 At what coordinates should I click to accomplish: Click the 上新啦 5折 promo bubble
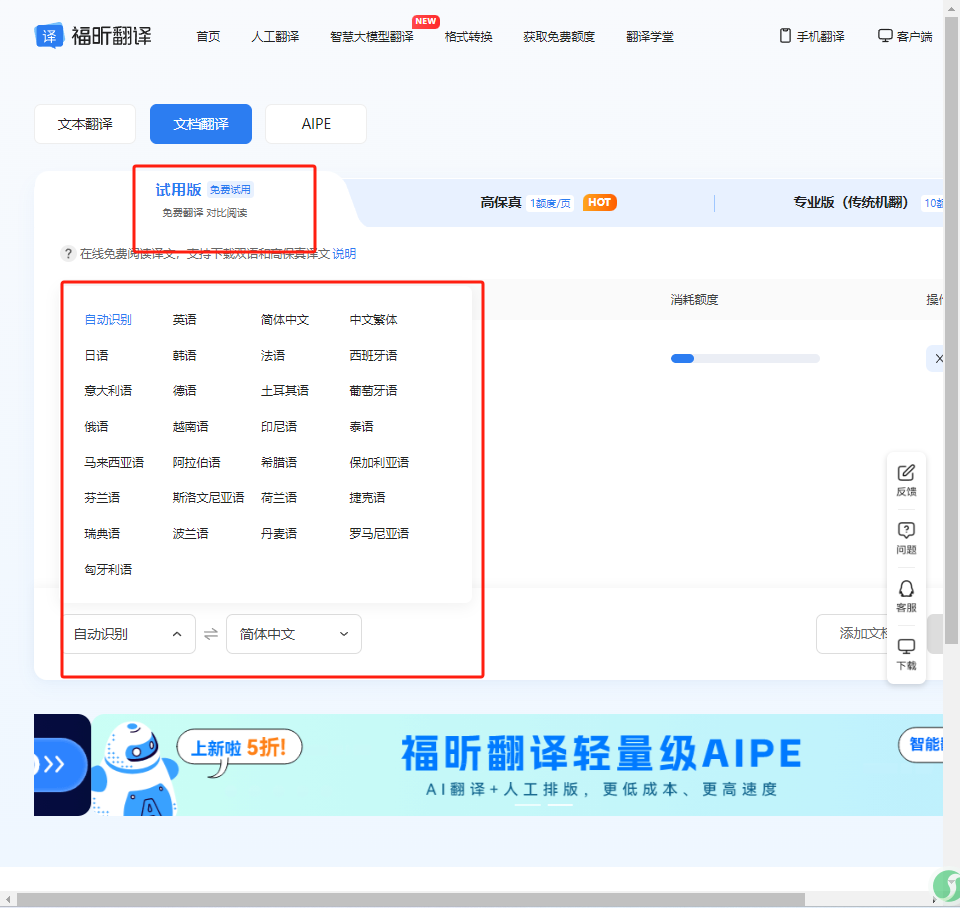tap(239, 747)
